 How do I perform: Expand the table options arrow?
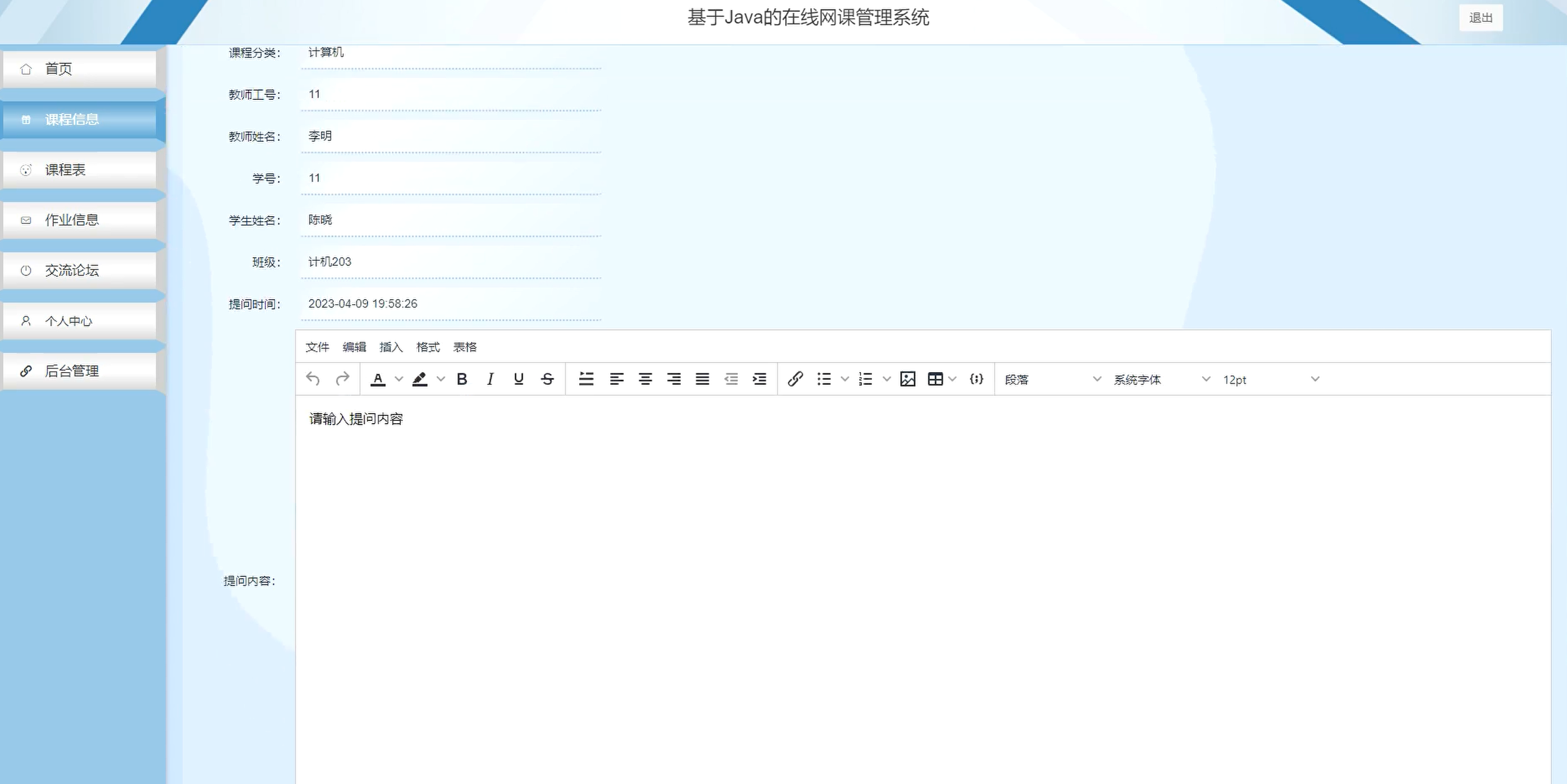coord(952,379)
